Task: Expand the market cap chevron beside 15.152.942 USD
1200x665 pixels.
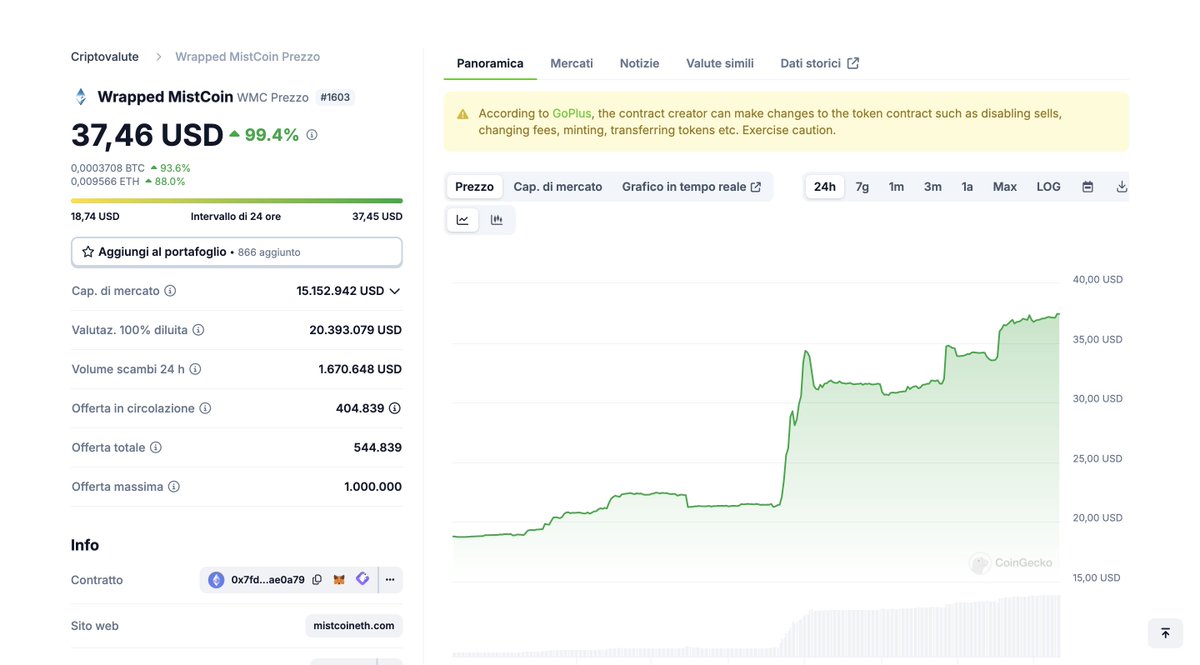Action: [395, 291]
